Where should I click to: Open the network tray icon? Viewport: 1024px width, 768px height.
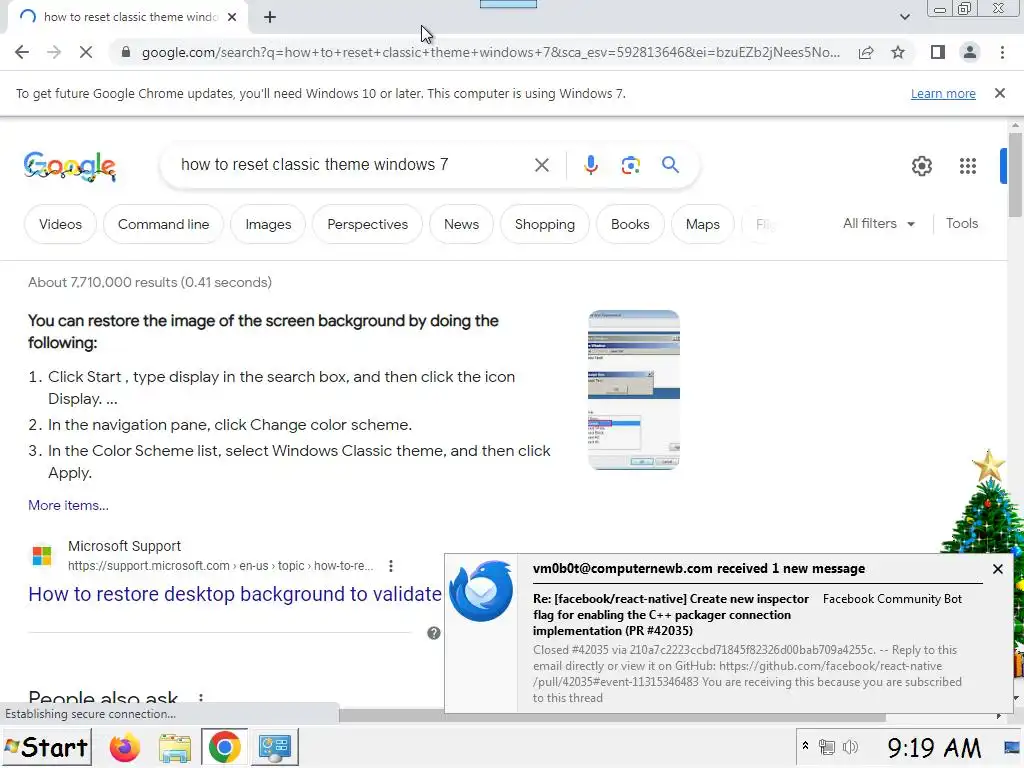tap(826, 747)
